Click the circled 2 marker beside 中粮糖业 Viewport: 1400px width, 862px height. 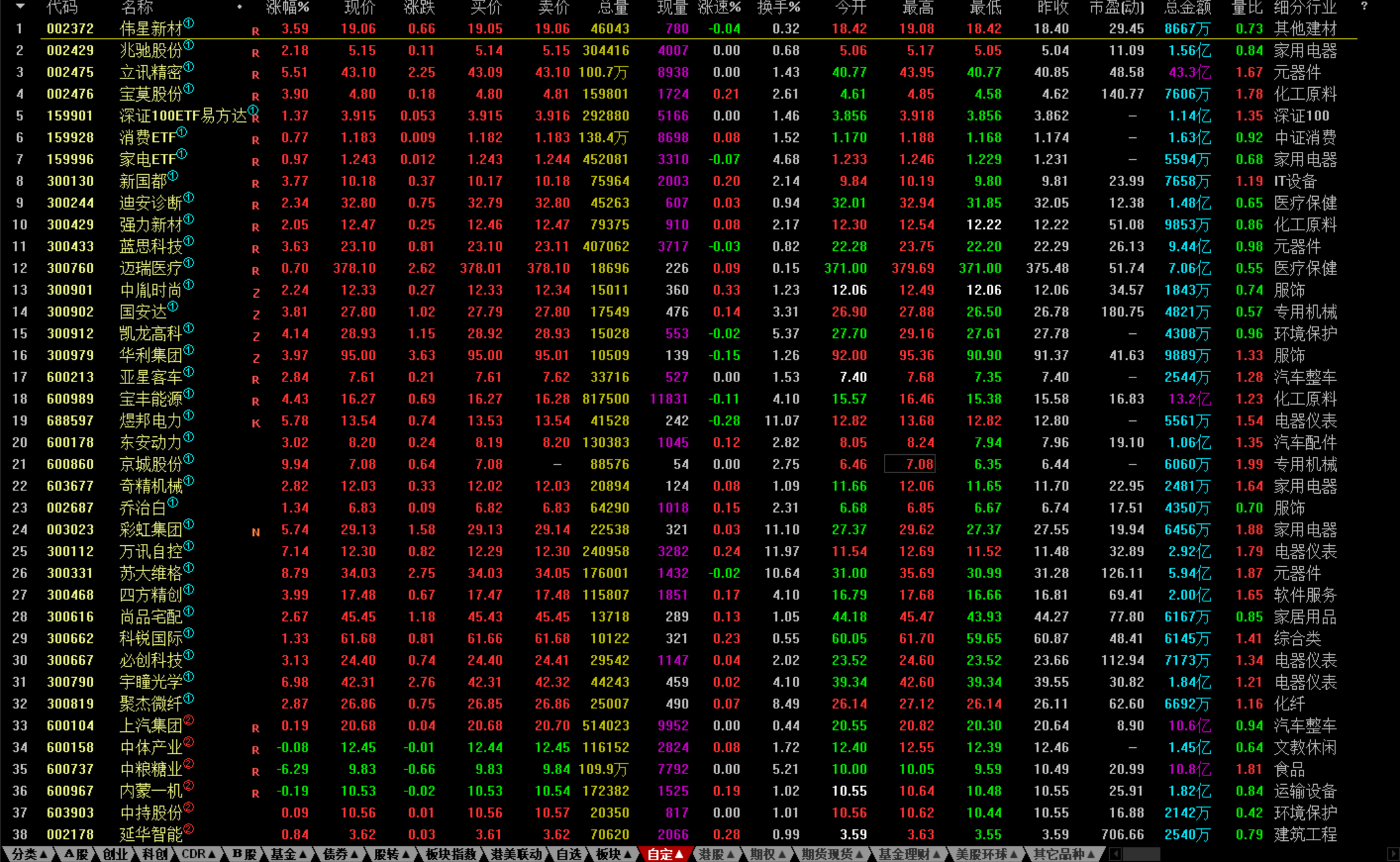tap(189, 764)
